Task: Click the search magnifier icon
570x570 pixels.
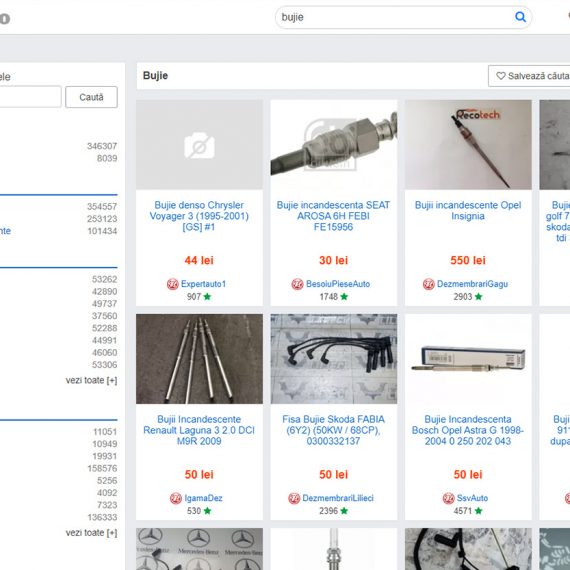Action: point(520,17)
